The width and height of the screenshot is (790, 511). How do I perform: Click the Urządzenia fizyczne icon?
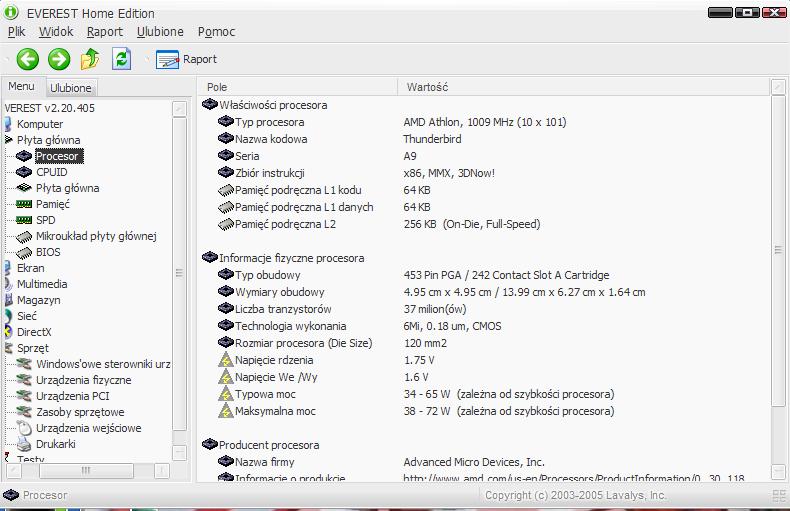click(24, 380)
